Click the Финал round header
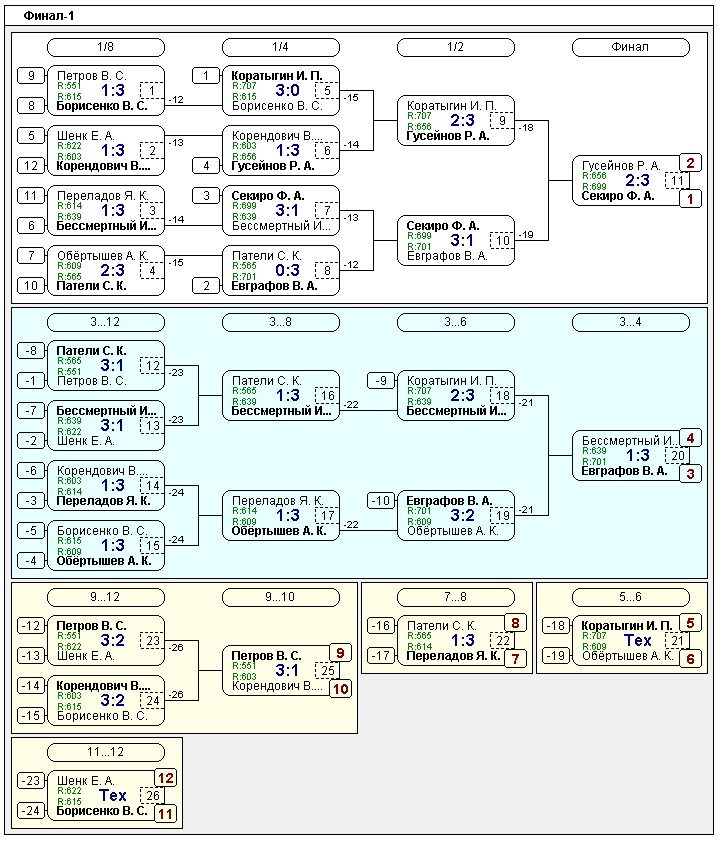The image size is (723, 841). coord(630,47)
